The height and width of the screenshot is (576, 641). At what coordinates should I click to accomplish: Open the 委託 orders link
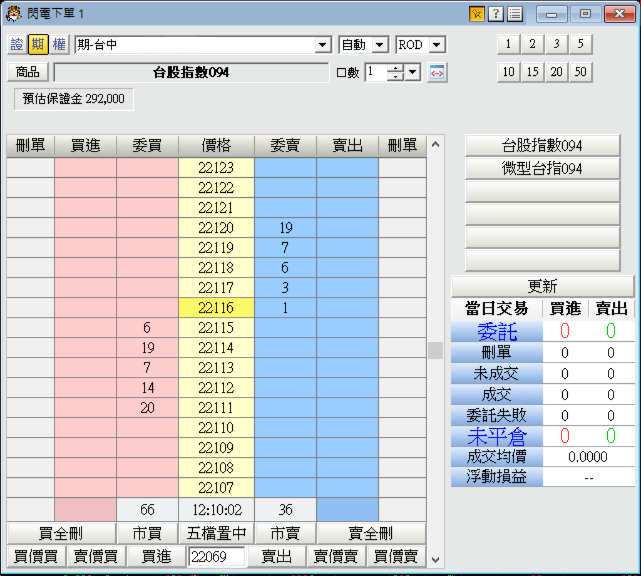click(497, 331)
